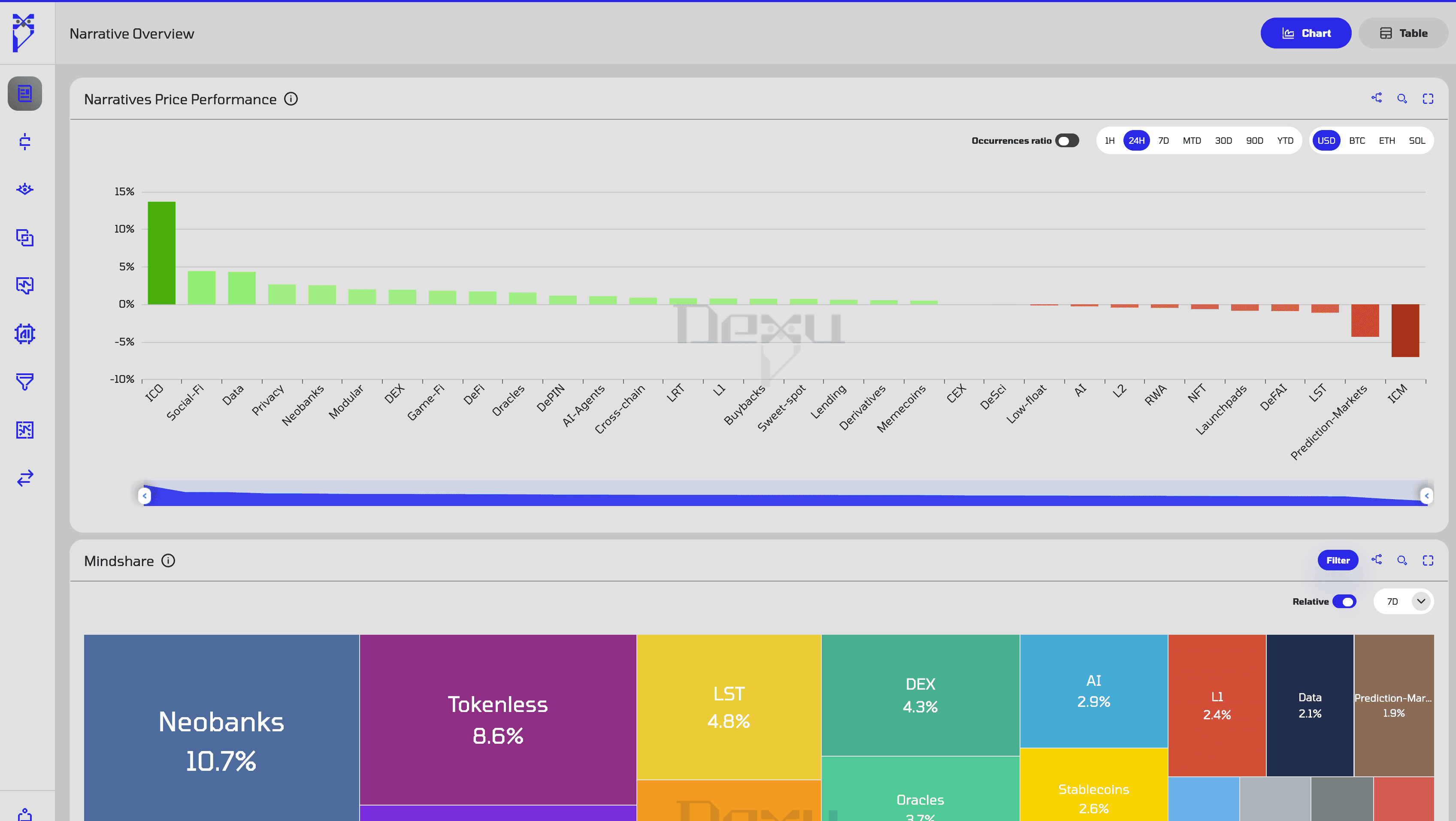
Task: Select the Prediction-Mar... 1.9% treemap tile
Action: tap(1394, 705)
